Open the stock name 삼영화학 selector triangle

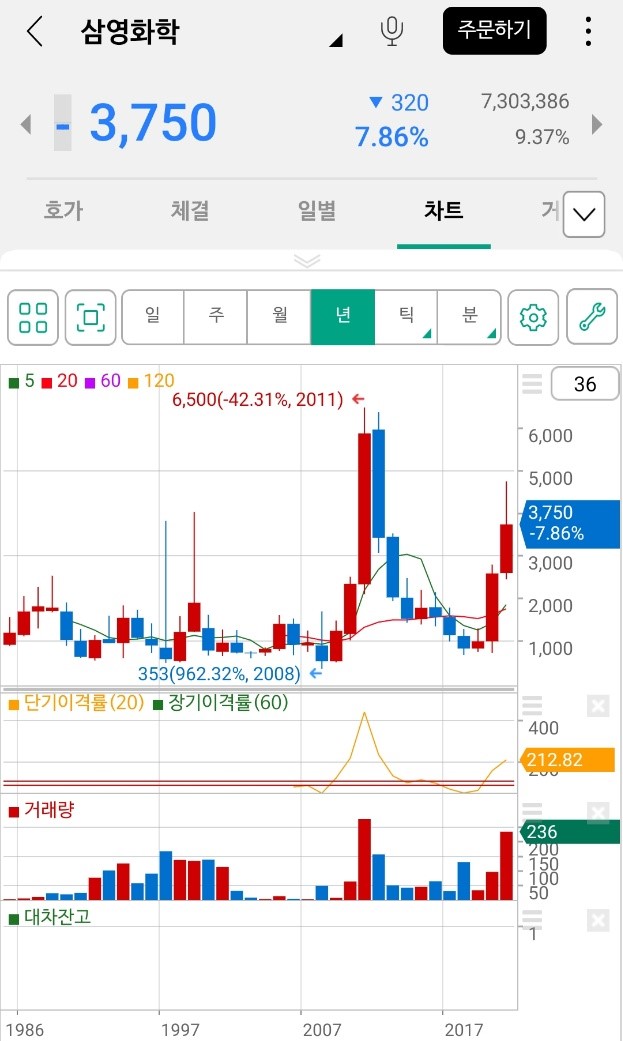click(x=336, y=41)
